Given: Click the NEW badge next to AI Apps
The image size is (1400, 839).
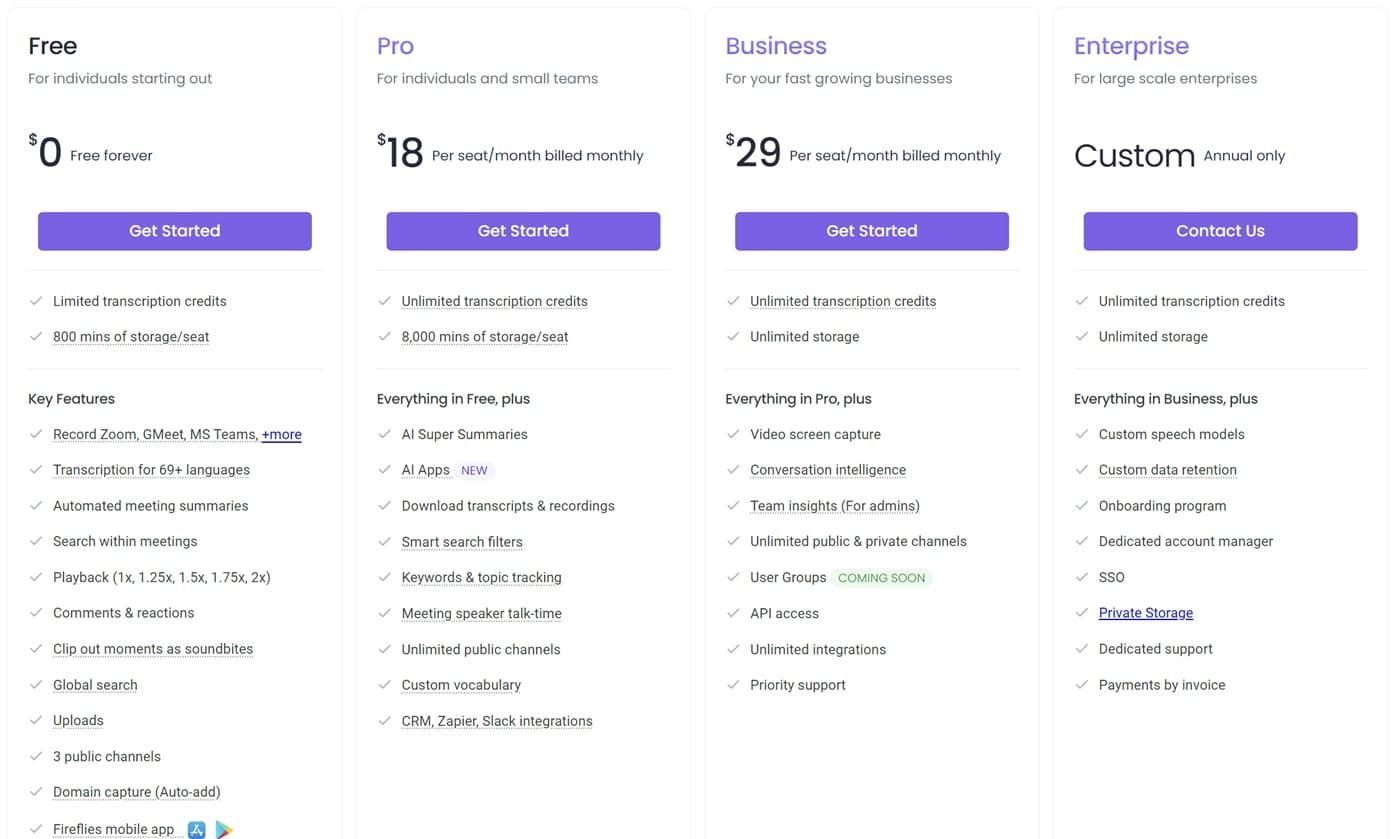Looking at the screenshot, I should pyautogui.click(x=474, y=469).
